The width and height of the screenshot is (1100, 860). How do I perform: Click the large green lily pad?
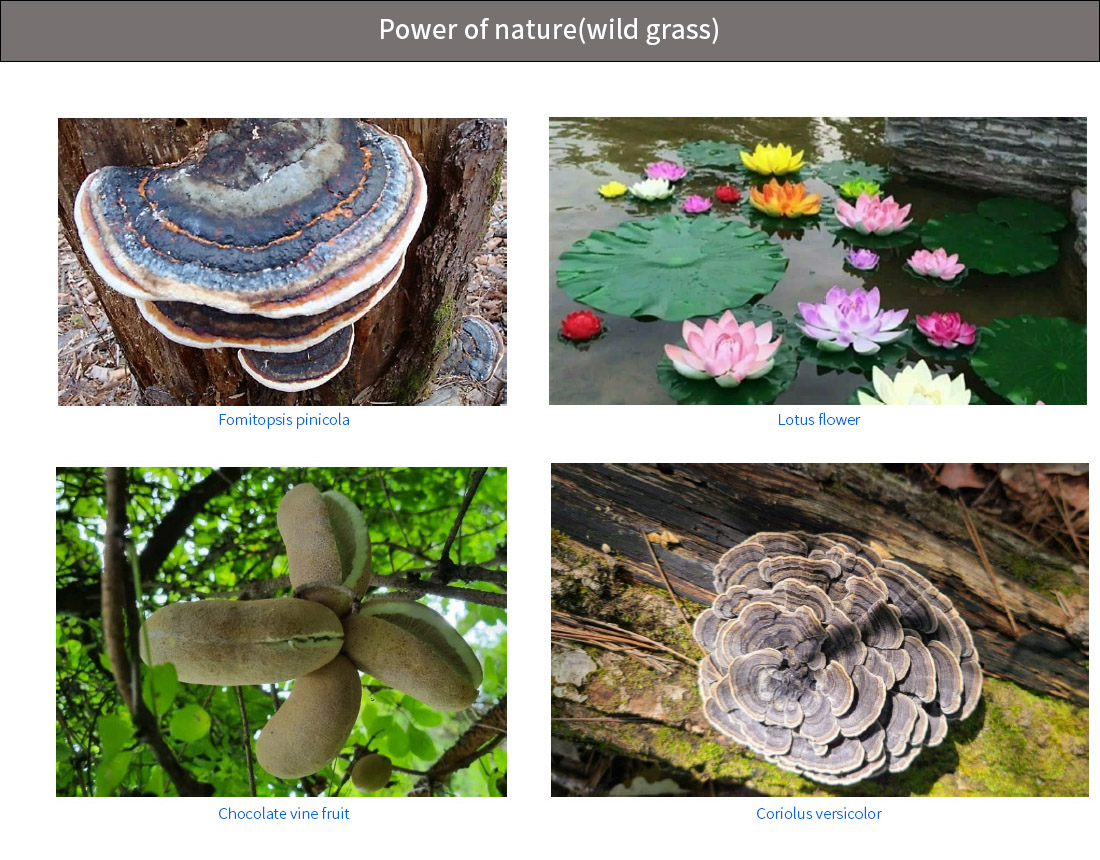[671, 267]
